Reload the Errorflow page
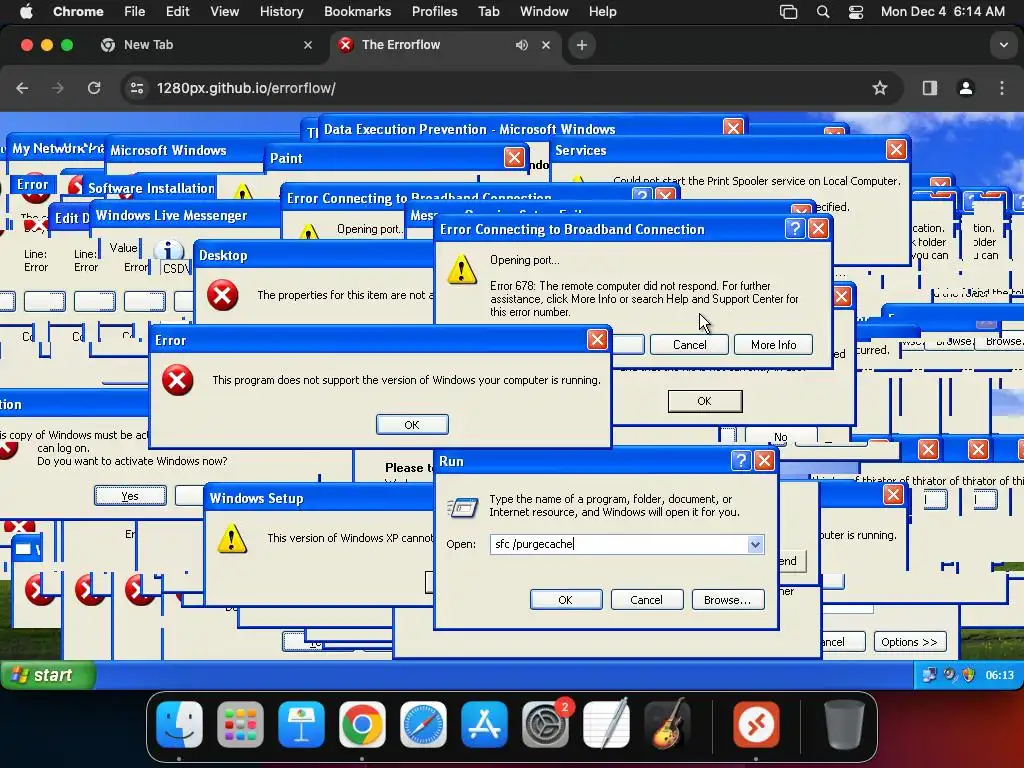Viewport: 1024px width, 768px height. coord(94,88)
